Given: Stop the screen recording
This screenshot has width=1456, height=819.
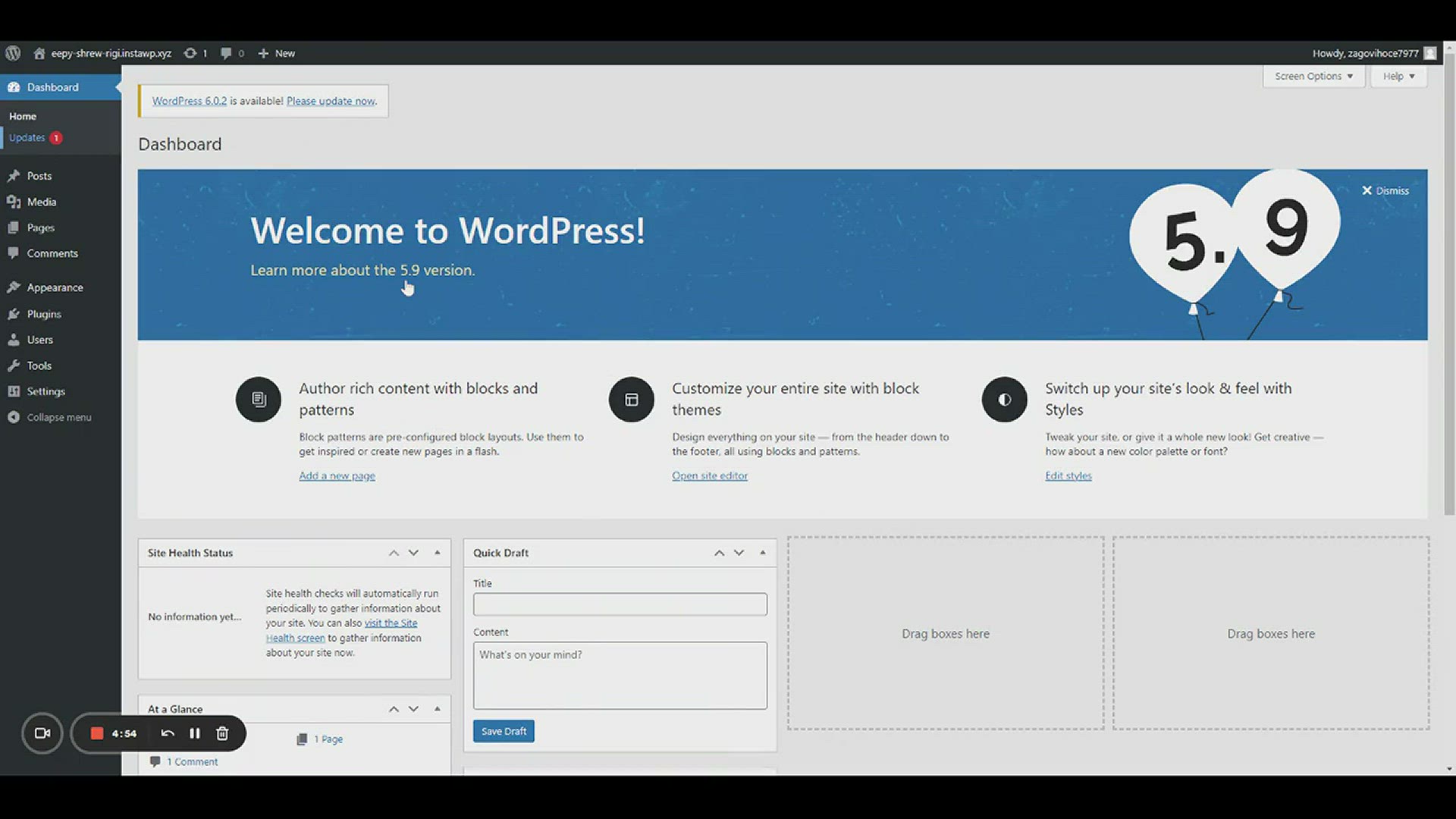Looking at the screenshot, I should pyautogui.click(x=96, y=733).
